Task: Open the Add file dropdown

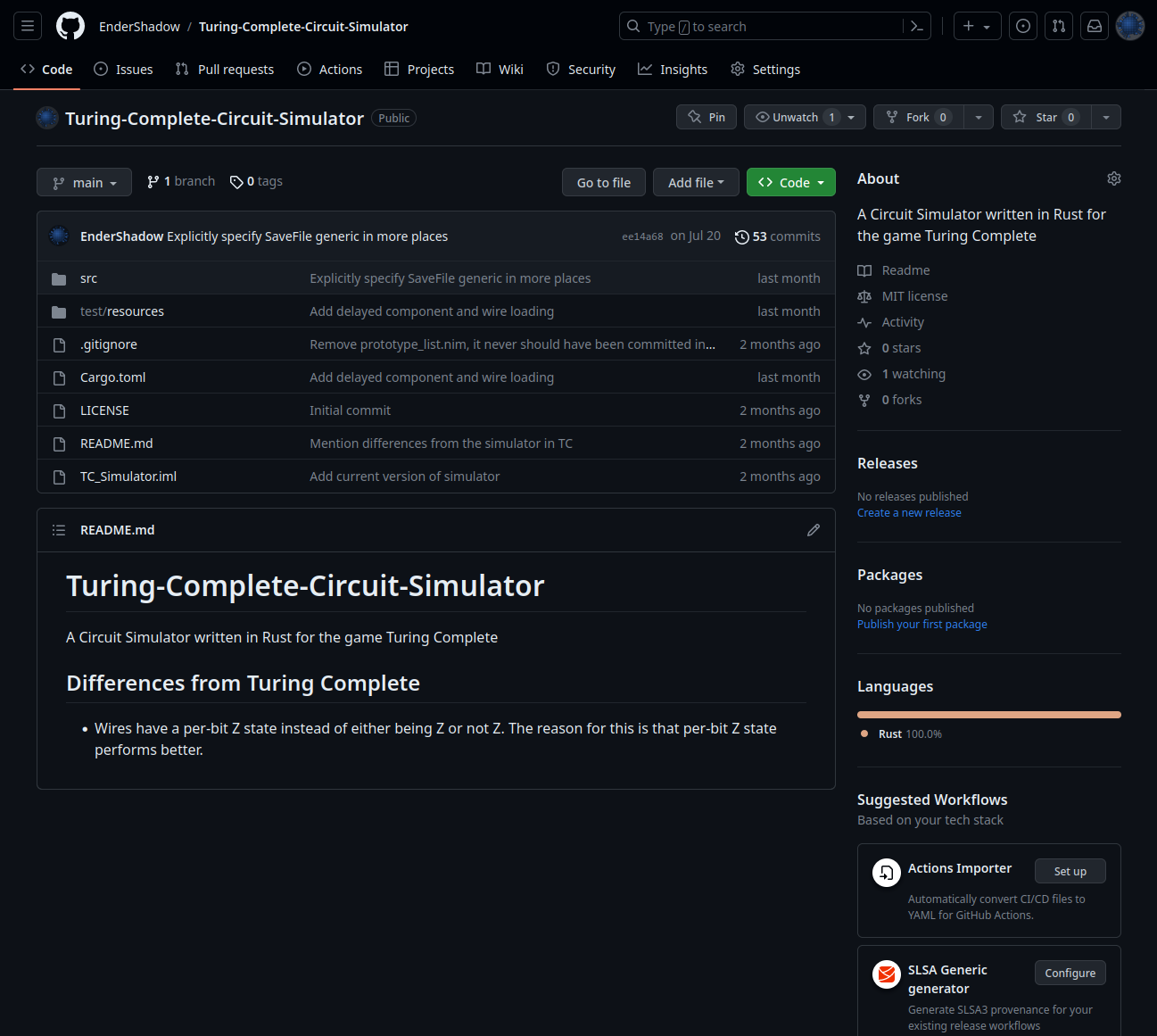Action: click(x=696, y=182)
